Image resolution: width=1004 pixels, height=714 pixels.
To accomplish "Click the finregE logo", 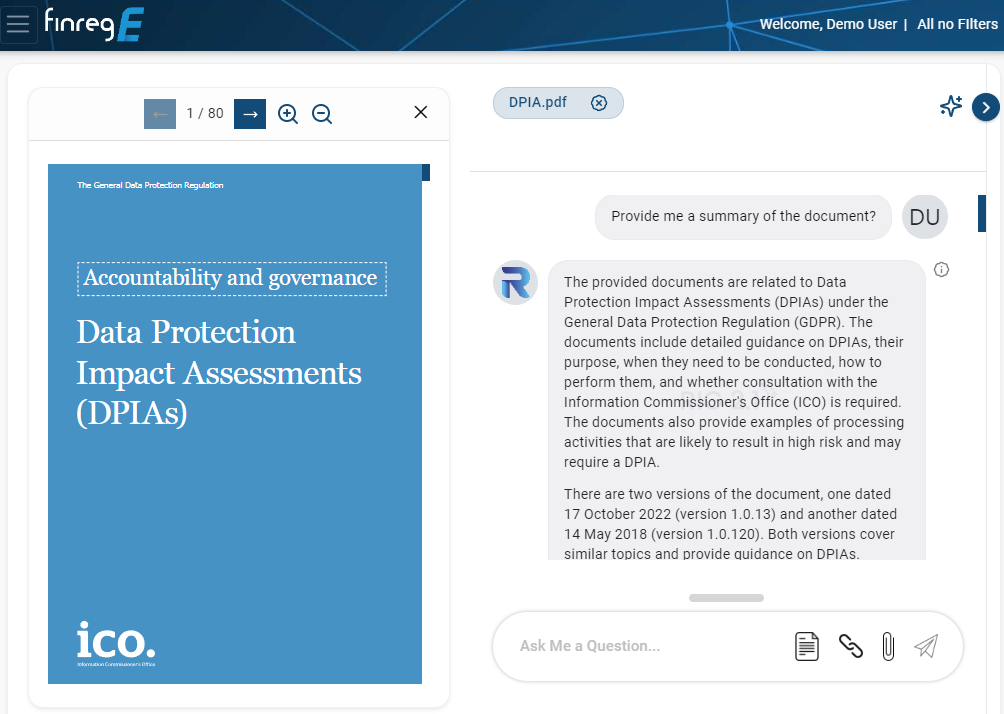I will coord(94,25).
